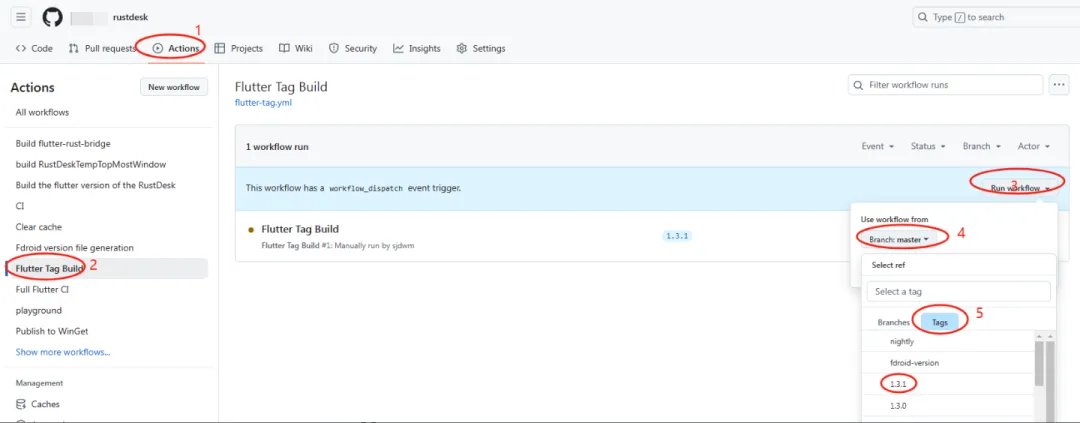
Task: Open 'Build the flutter version of the RustDesk'
Action: coord(96,185)
